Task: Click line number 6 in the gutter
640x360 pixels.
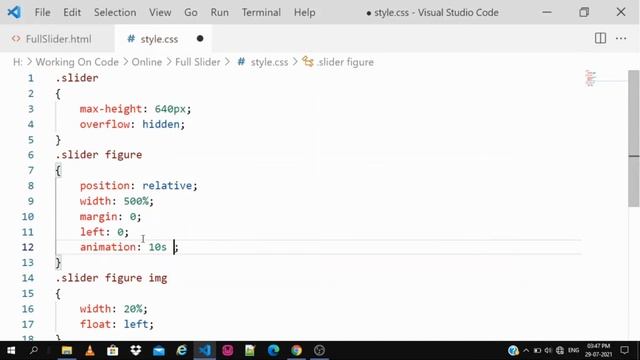Action: coord(31,155)
